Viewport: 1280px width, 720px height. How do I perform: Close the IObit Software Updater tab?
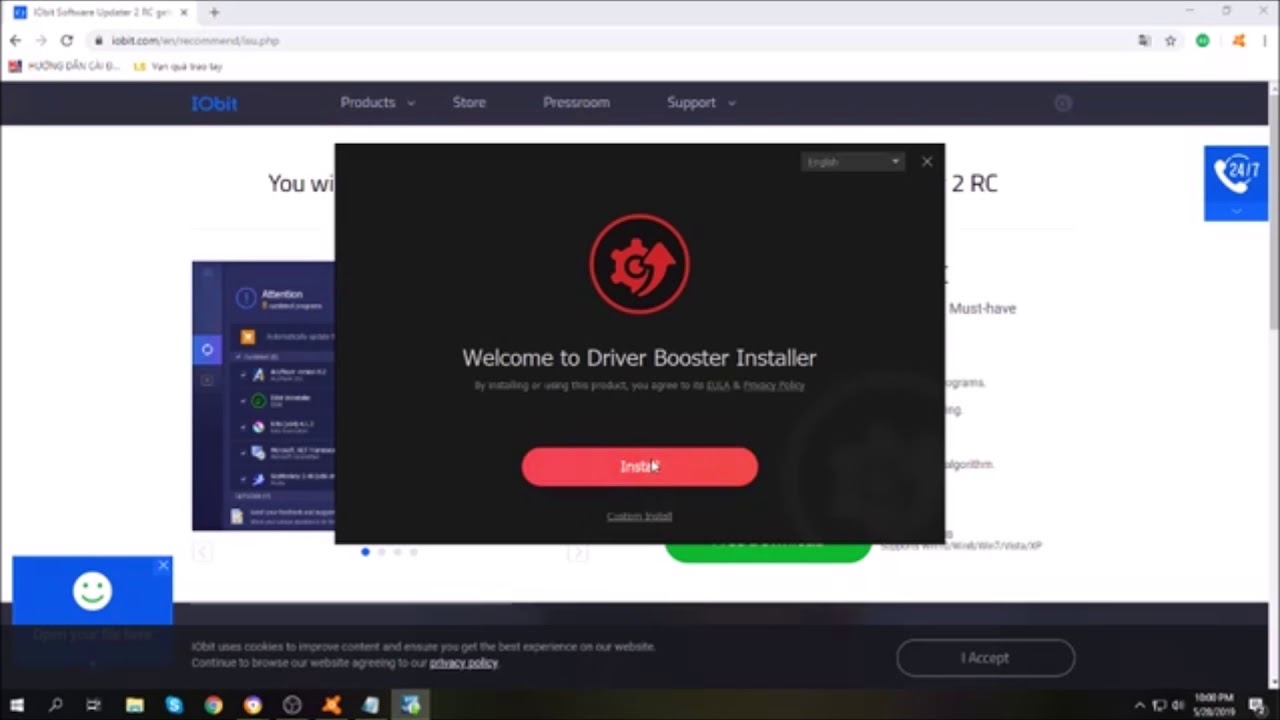(184, 13)
